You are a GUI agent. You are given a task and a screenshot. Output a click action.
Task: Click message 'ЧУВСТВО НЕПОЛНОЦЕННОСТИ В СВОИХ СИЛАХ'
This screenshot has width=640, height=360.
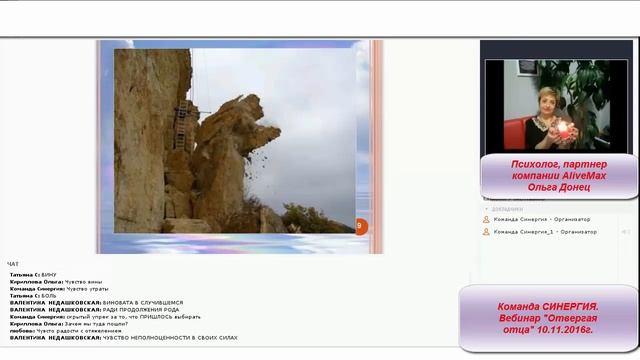click(124, 338)
